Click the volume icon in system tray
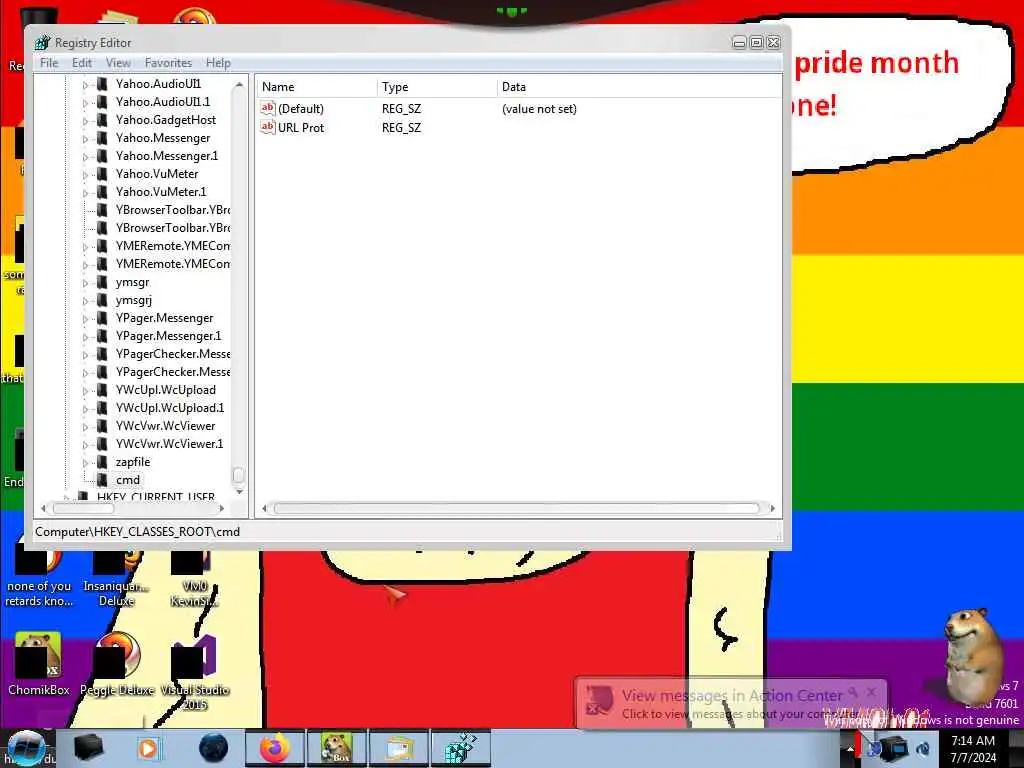This screenshot has width=1024, height=768. click(x=922, y=748)
